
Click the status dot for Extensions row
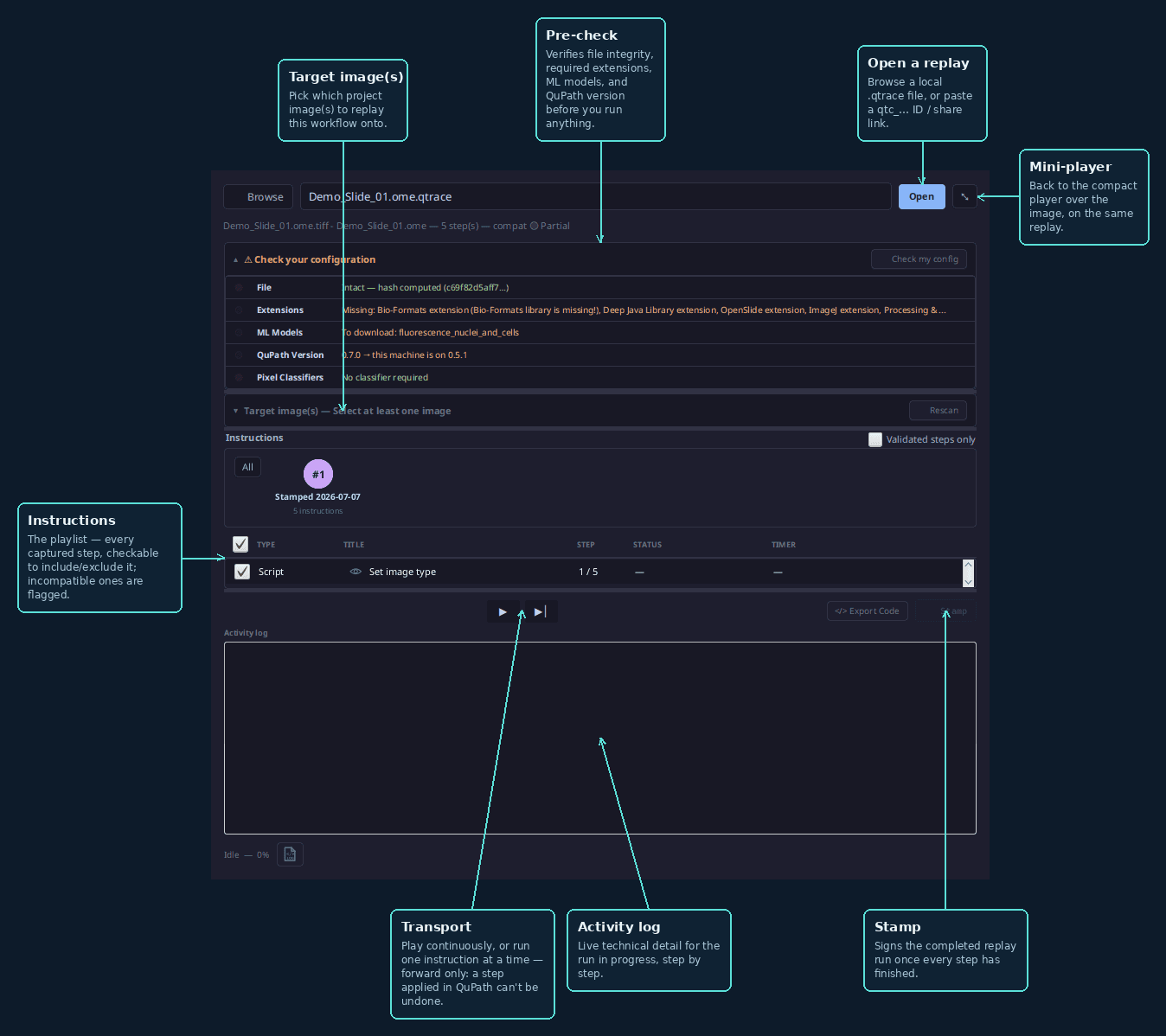(x=239, y=310)
